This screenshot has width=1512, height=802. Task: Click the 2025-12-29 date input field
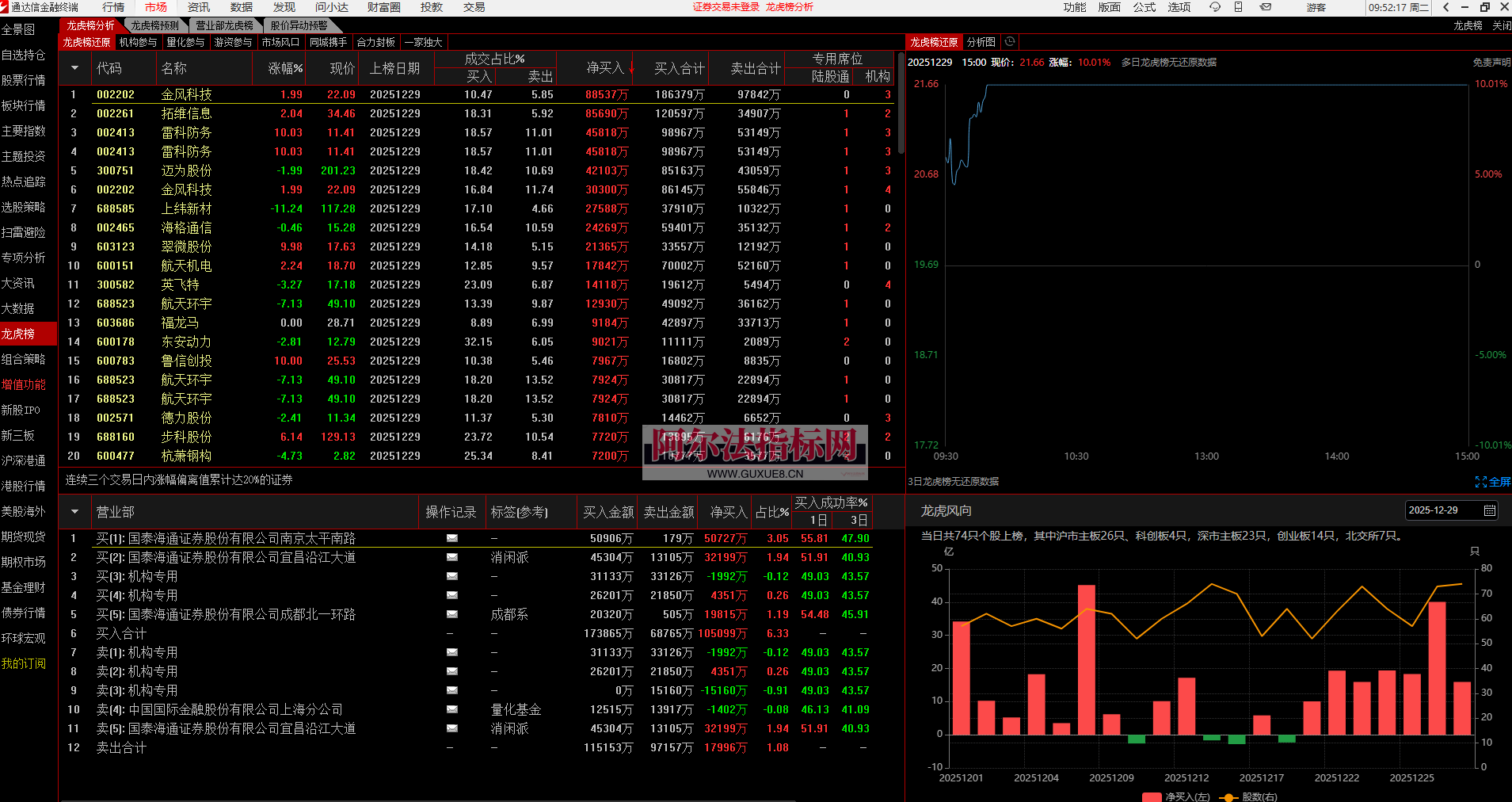[1442, 510]
